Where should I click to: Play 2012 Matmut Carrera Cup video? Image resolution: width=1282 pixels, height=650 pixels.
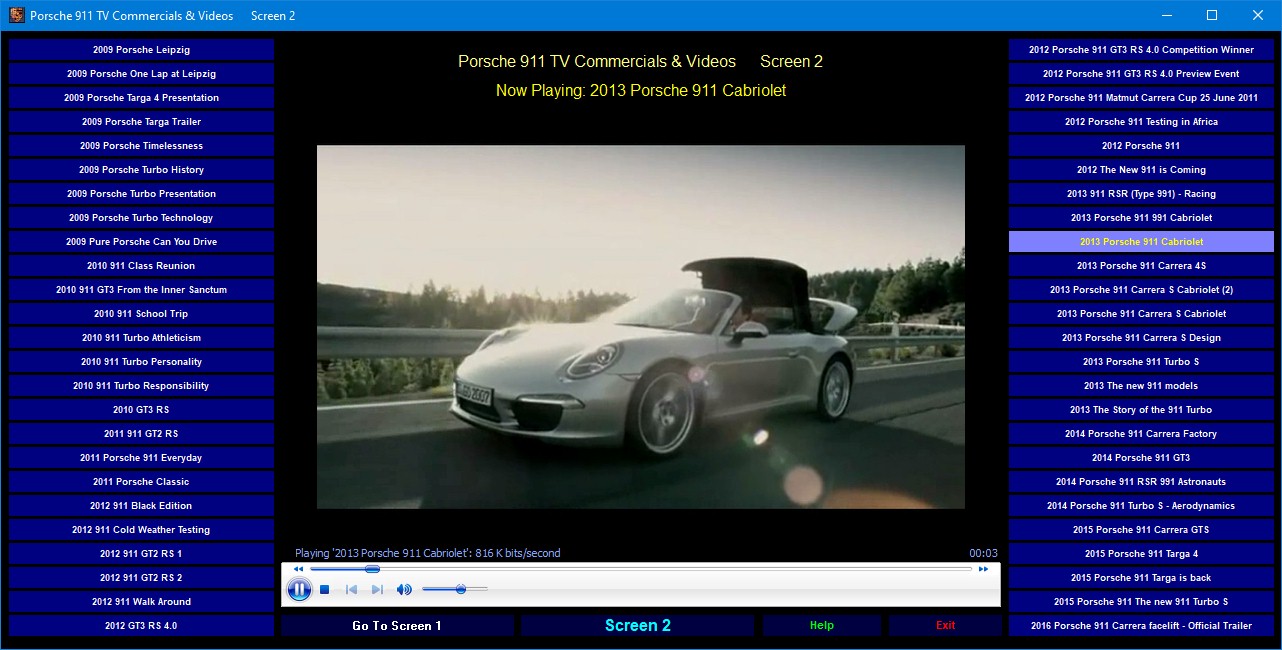1141,98
